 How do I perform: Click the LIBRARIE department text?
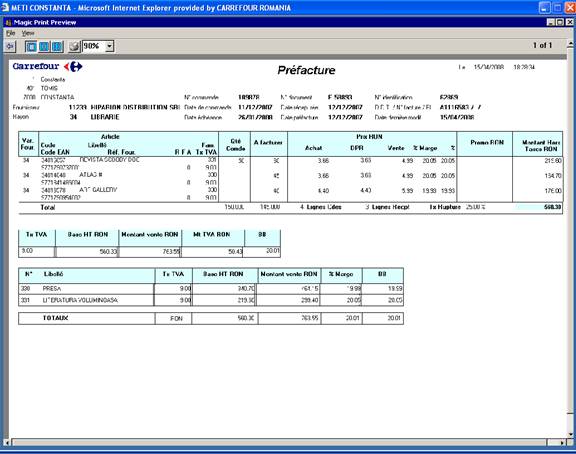pyautogui.click(x=105, y=117)
